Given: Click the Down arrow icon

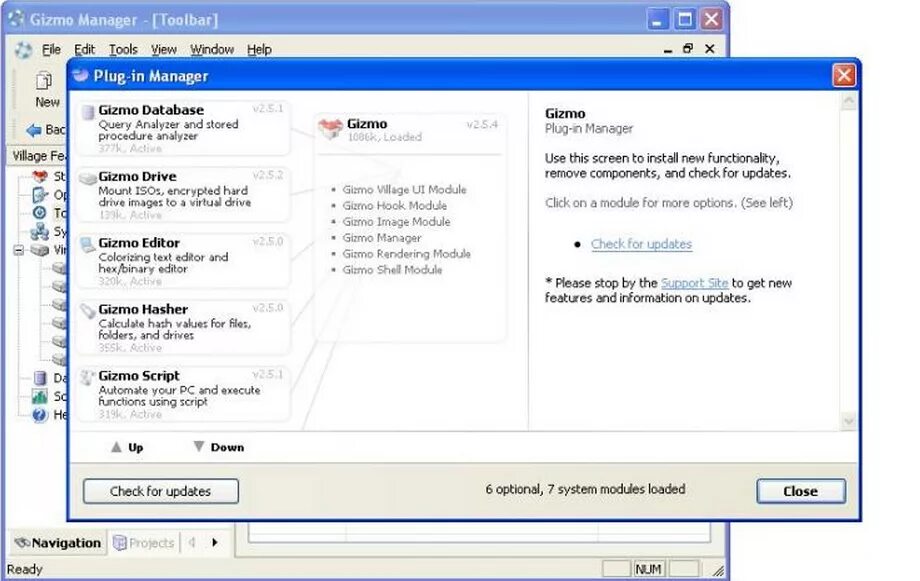Looking at the screenshot, I should 199,447.
